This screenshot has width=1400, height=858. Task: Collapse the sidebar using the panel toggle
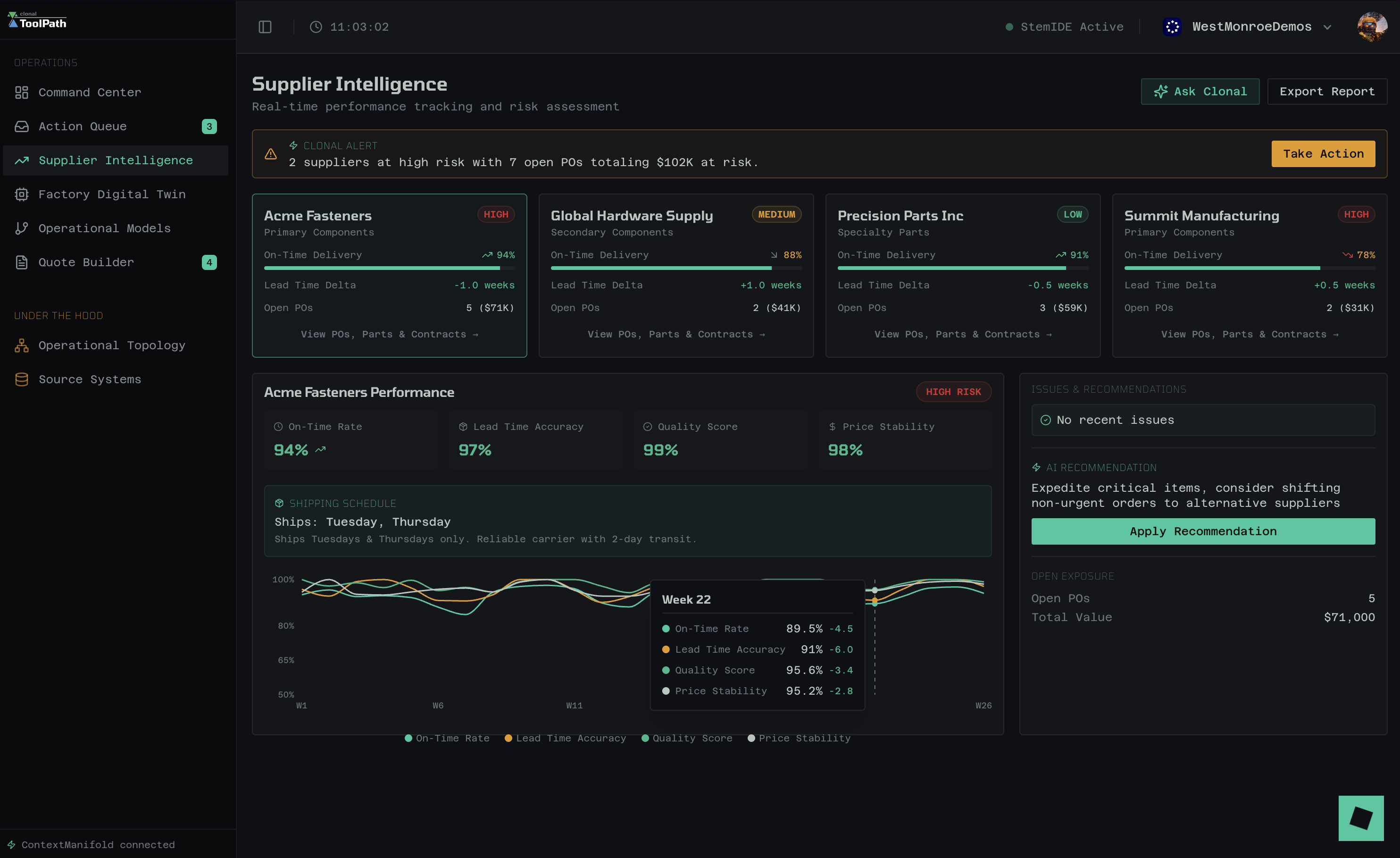[x=266, y=27]
